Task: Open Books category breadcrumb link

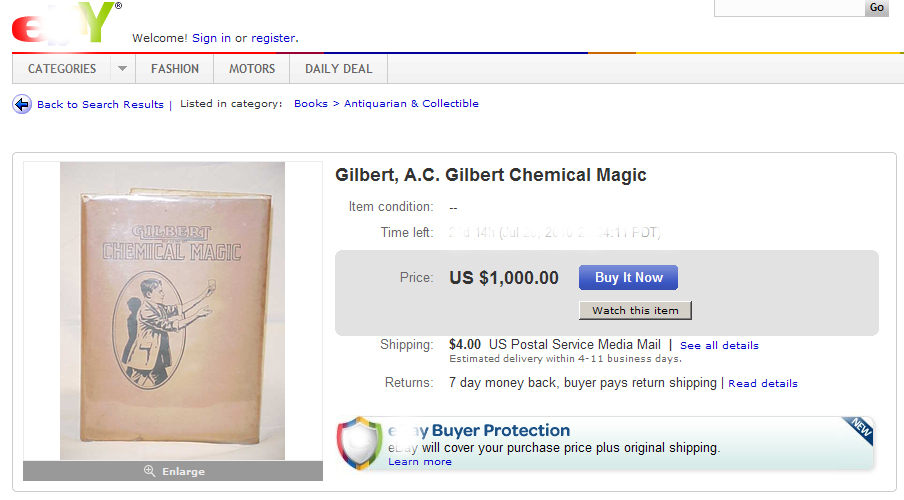Action: pos(311,104)
